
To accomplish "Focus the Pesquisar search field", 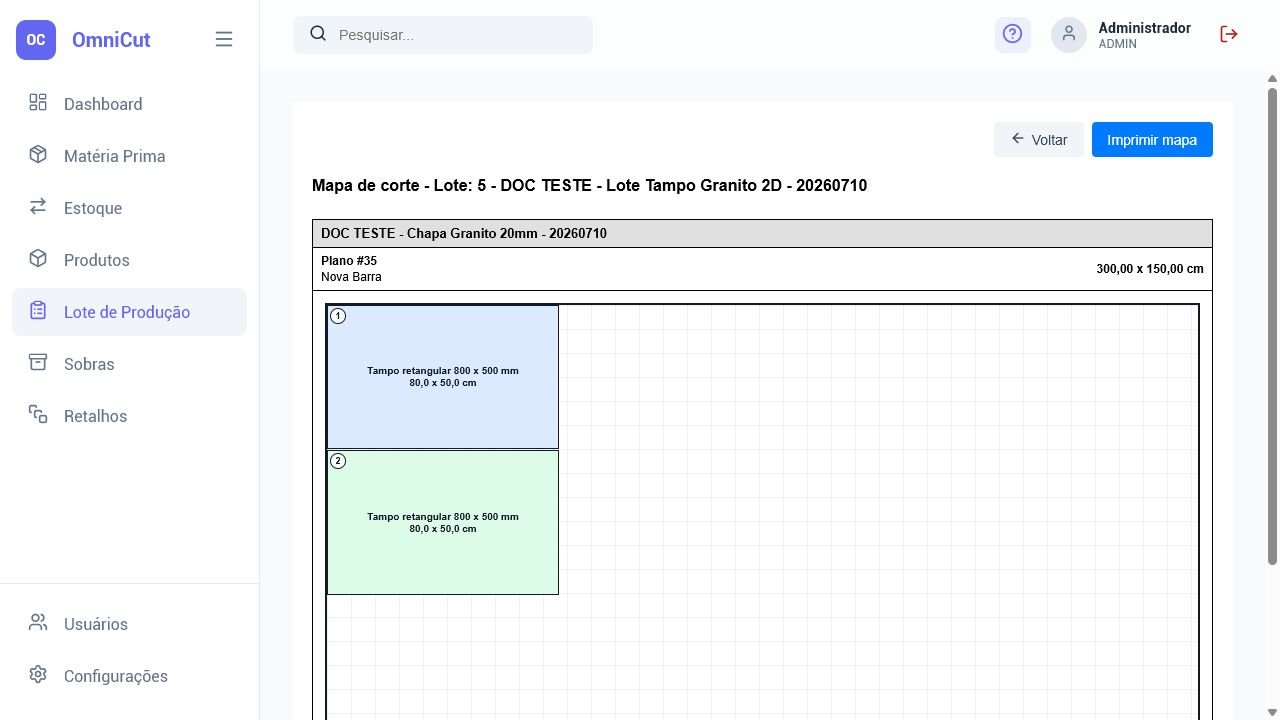I will point(443,35).
